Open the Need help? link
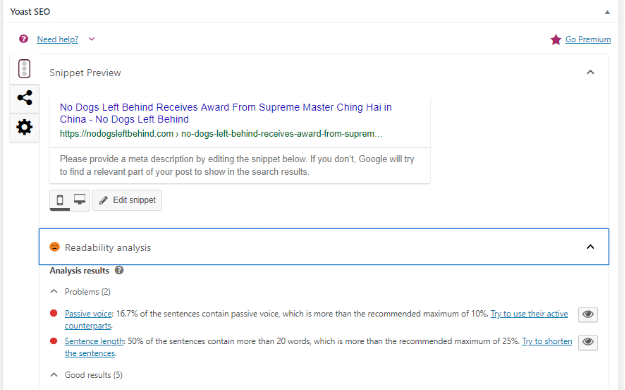The width and height of the screenshot is (625, 390). pyautogui.click(x=57, y=39)
